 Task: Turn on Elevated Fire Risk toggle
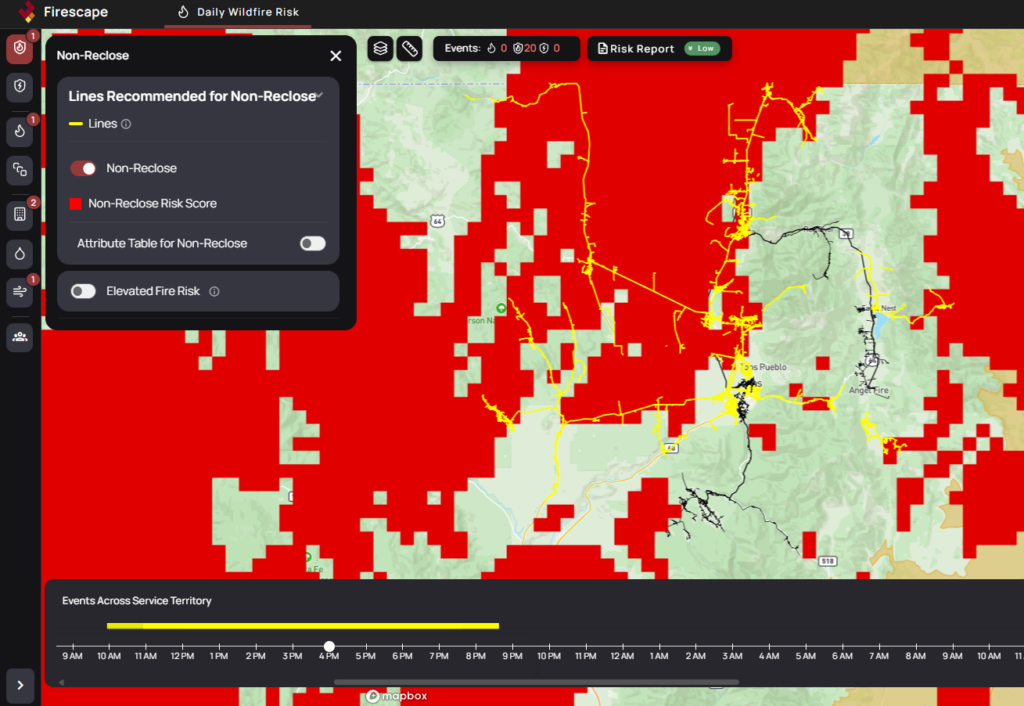coord(83,291)
